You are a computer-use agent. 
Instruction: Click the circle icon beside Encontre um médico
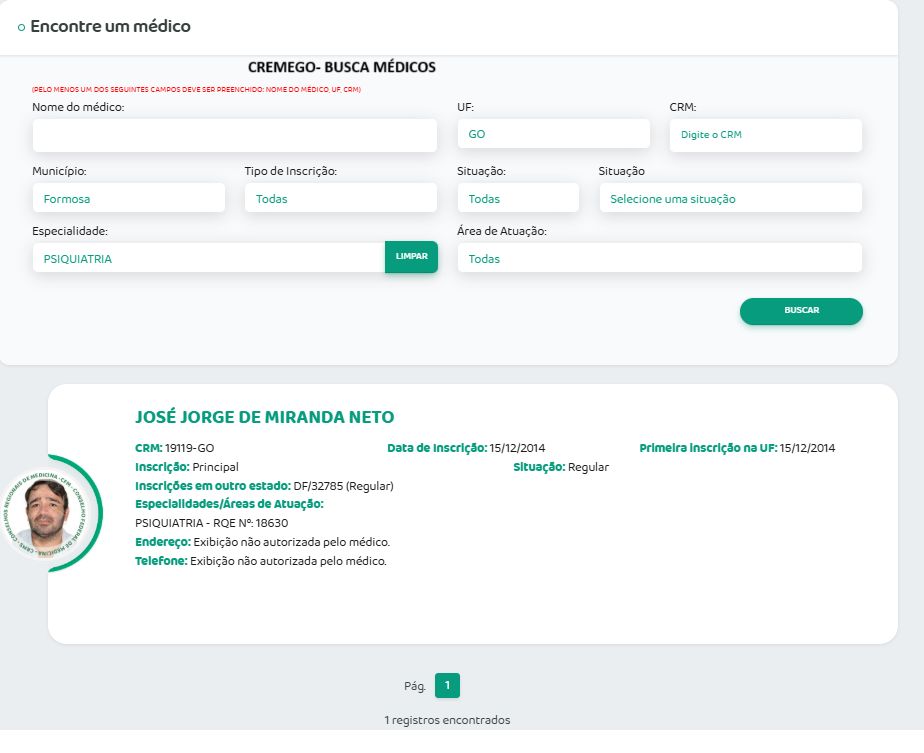coord(21,28)
